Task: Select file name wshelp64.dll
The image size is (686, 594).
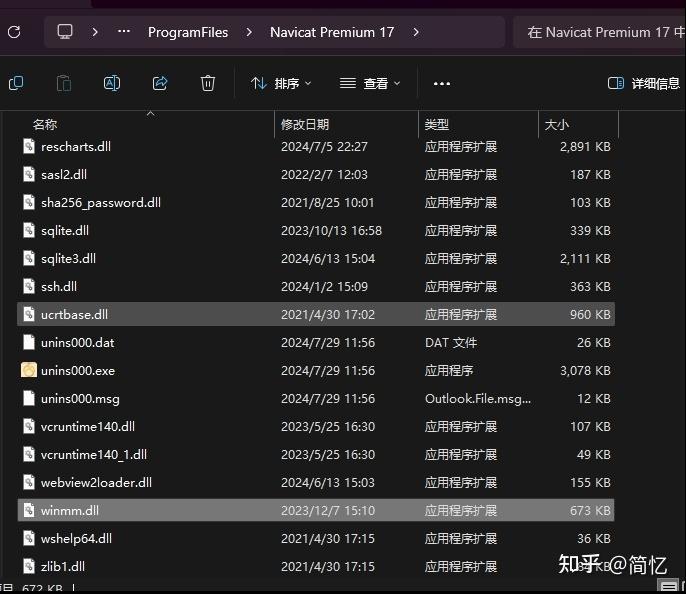Action: click(x=76, y=538)
